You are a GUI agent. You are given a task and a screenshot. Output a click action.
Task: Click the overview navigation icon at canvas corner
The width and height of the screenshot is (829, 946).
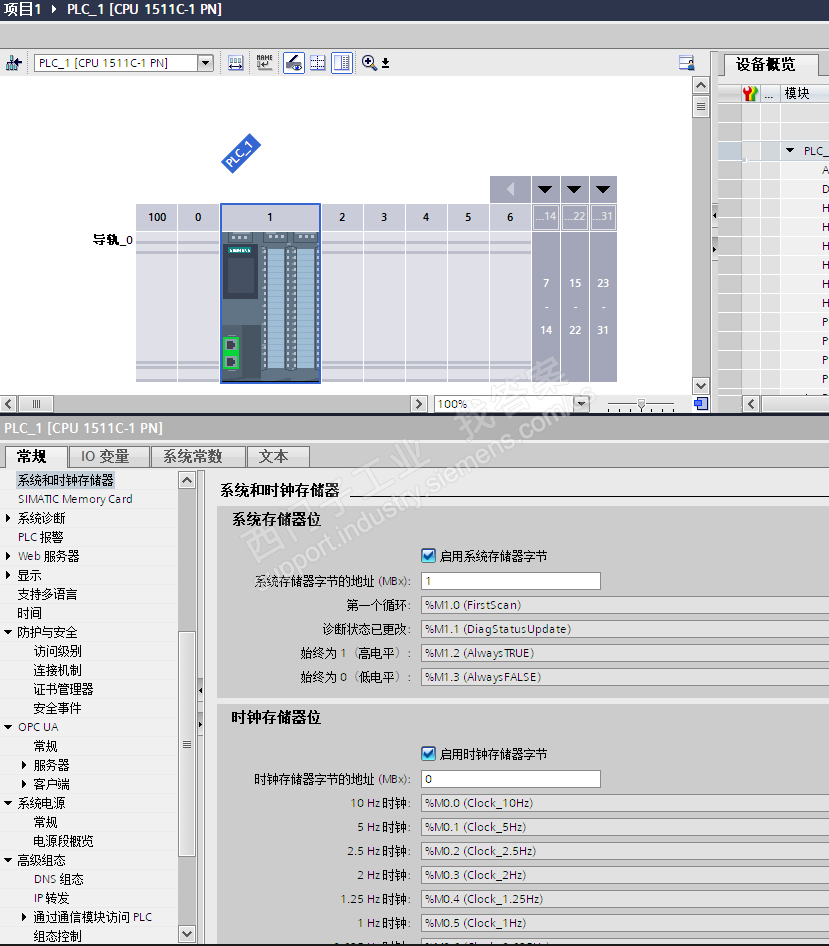[701, 404]
